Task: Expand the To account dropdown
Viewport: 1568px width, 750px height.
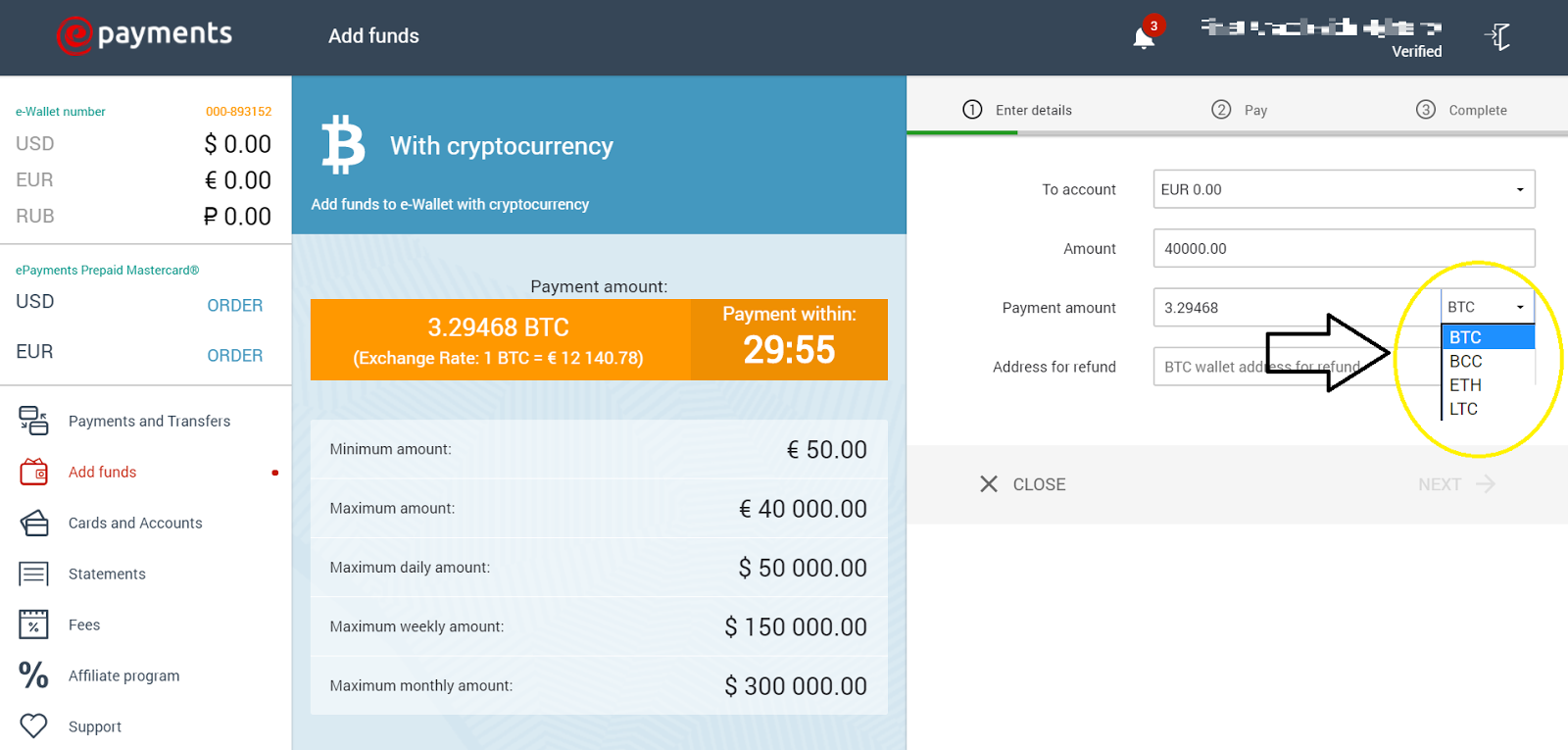Action: (x=1344, y=189)
